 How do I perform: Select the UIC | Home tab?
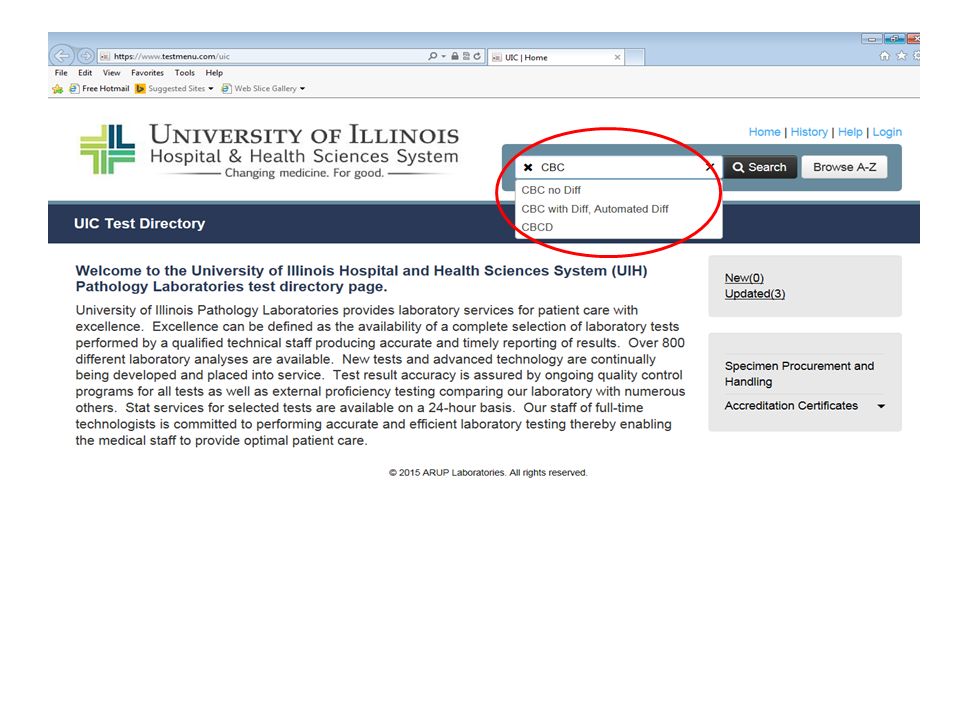556,57
